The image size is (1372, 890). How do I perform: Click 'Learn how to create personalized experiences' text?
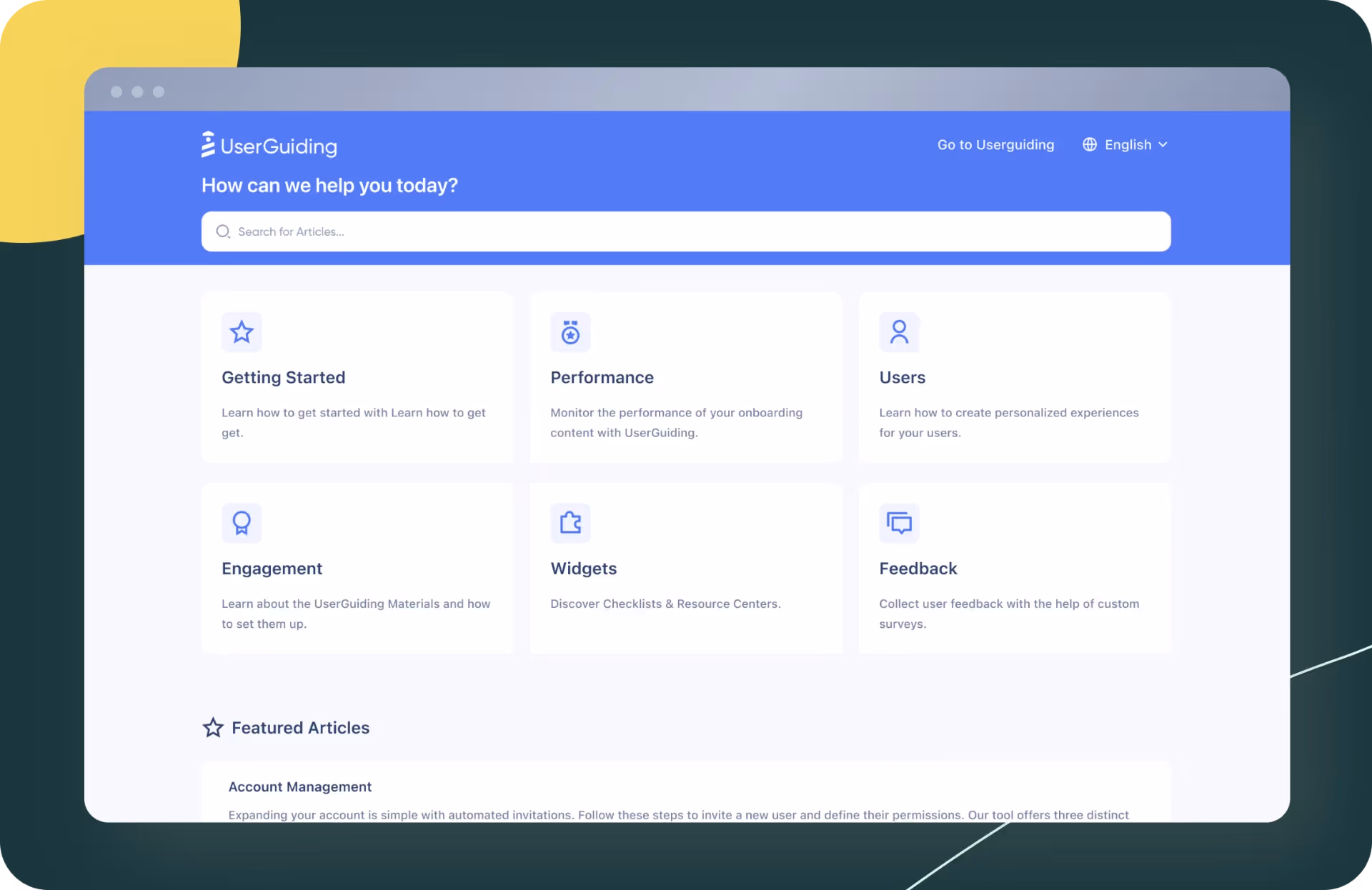click(x=1008, y=423)
